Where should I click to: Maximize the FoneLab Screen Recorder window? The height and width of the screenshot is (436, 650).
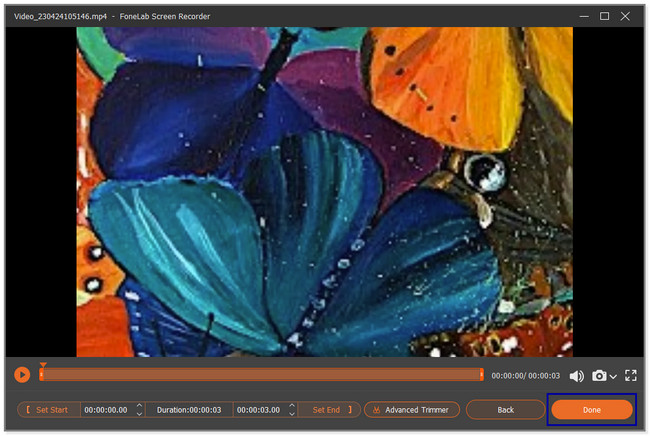[x=604, y=17]
